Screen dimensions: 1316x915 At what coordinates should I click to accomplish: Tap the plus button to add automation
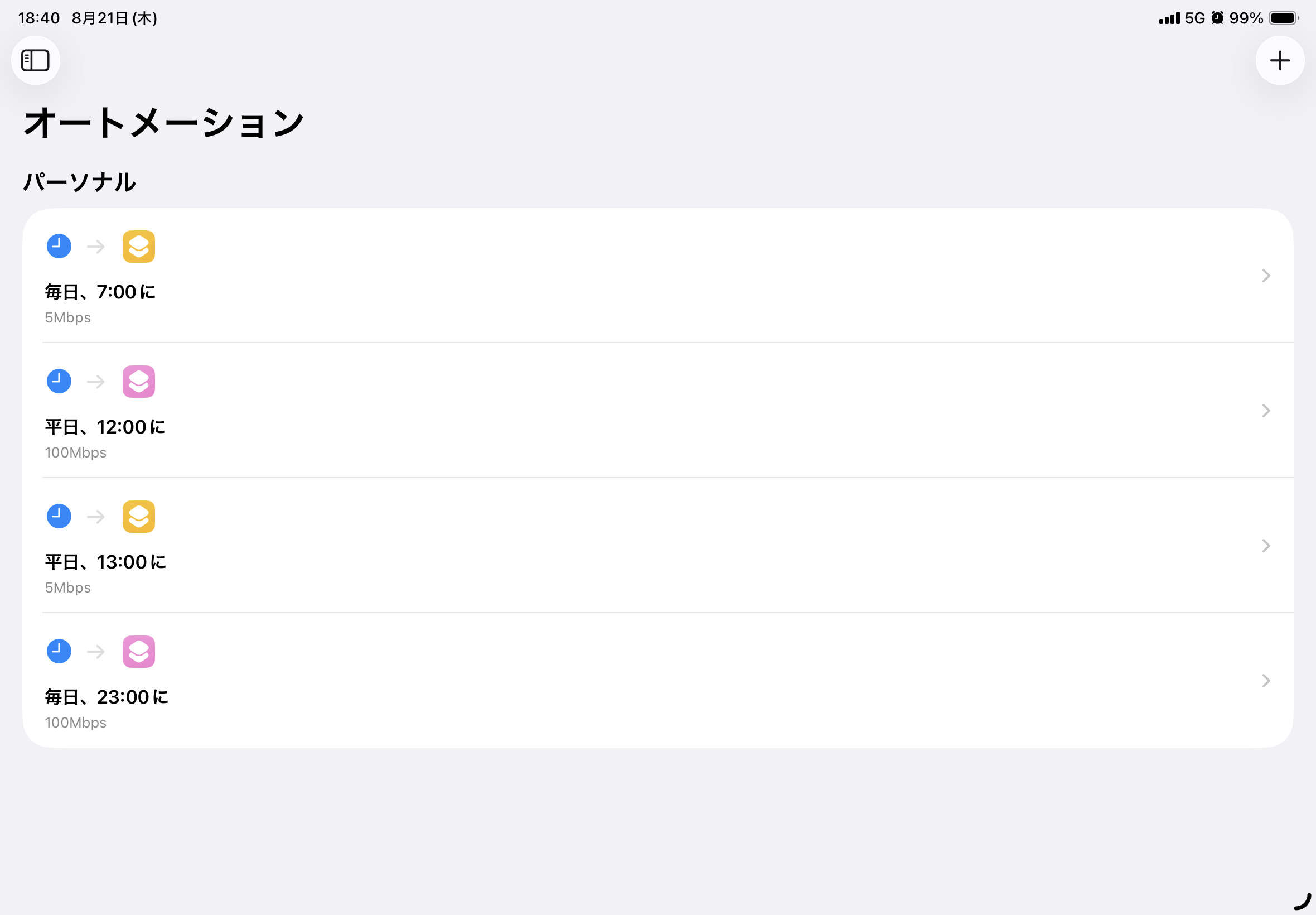point(1279,60)
